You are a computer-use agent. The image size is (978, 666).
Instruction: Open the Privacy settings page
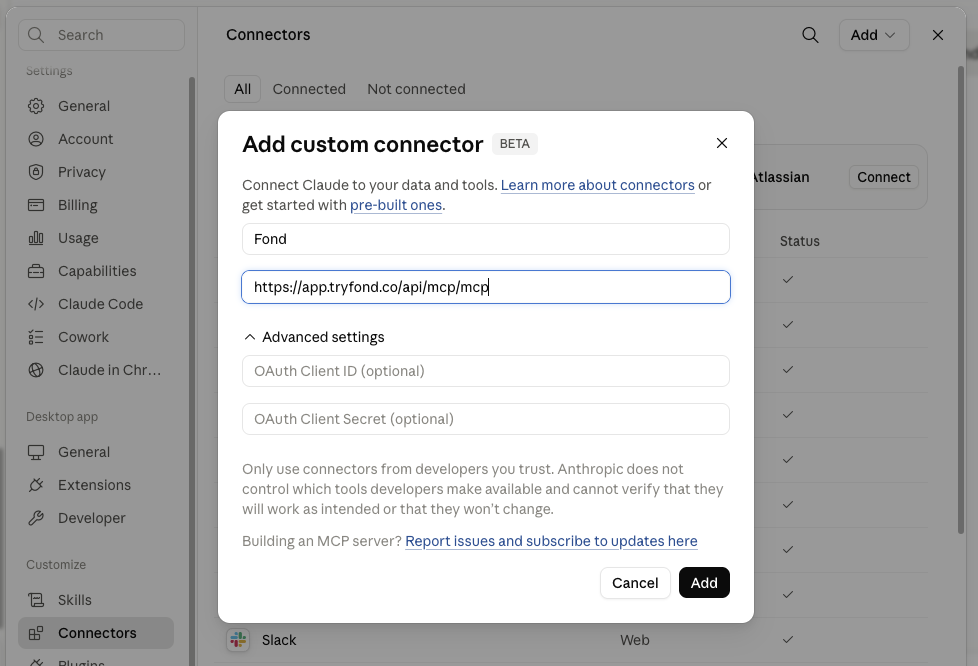click(x=82, y=172)
